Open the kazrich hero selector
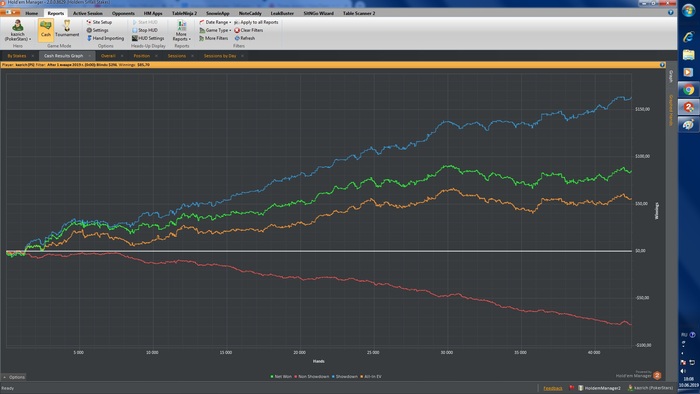700x394 pixels. tap(18, 30)
